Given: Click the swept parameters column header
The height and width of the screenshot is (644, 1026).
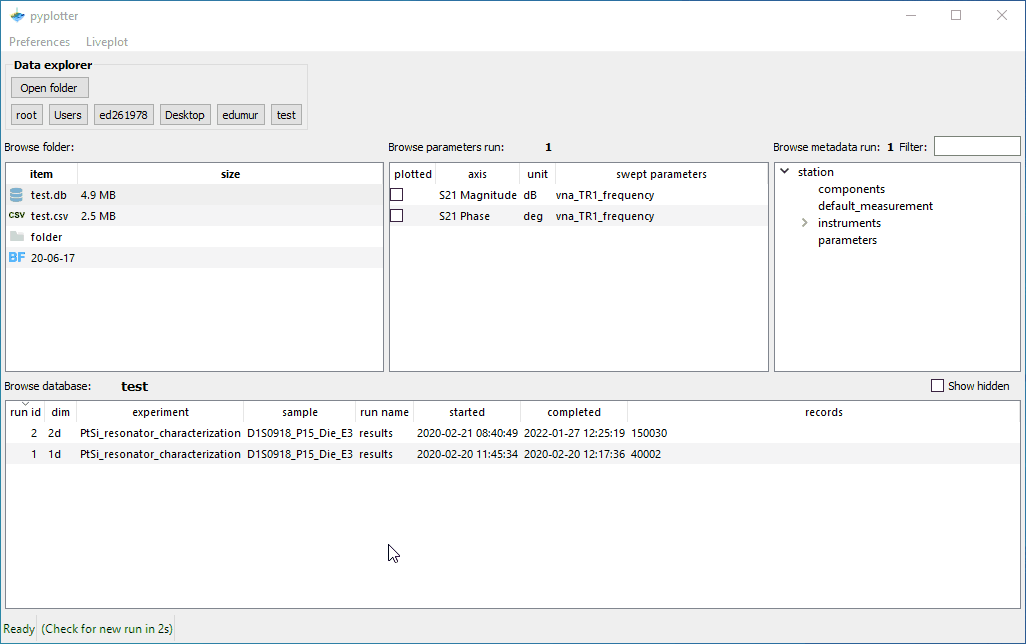Looking at the screenshot, I should click(x=661, y=174).
